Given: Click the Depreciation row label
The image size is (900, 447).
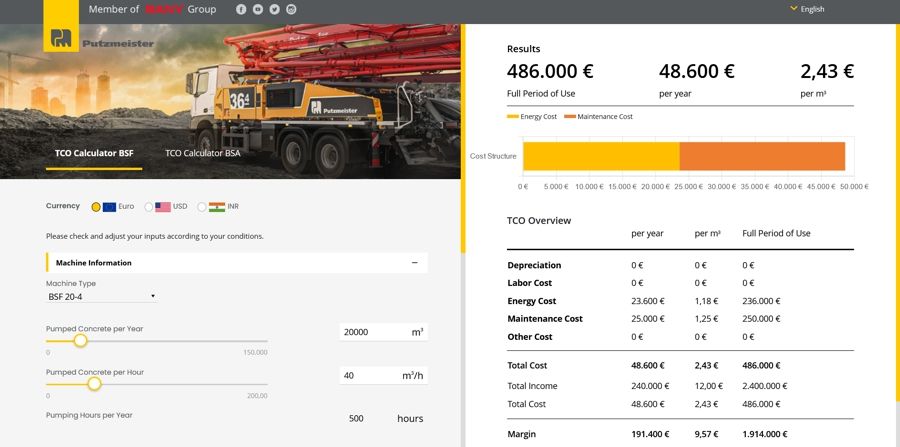Looking at the screenshot, I should click(x=534, y=265).
